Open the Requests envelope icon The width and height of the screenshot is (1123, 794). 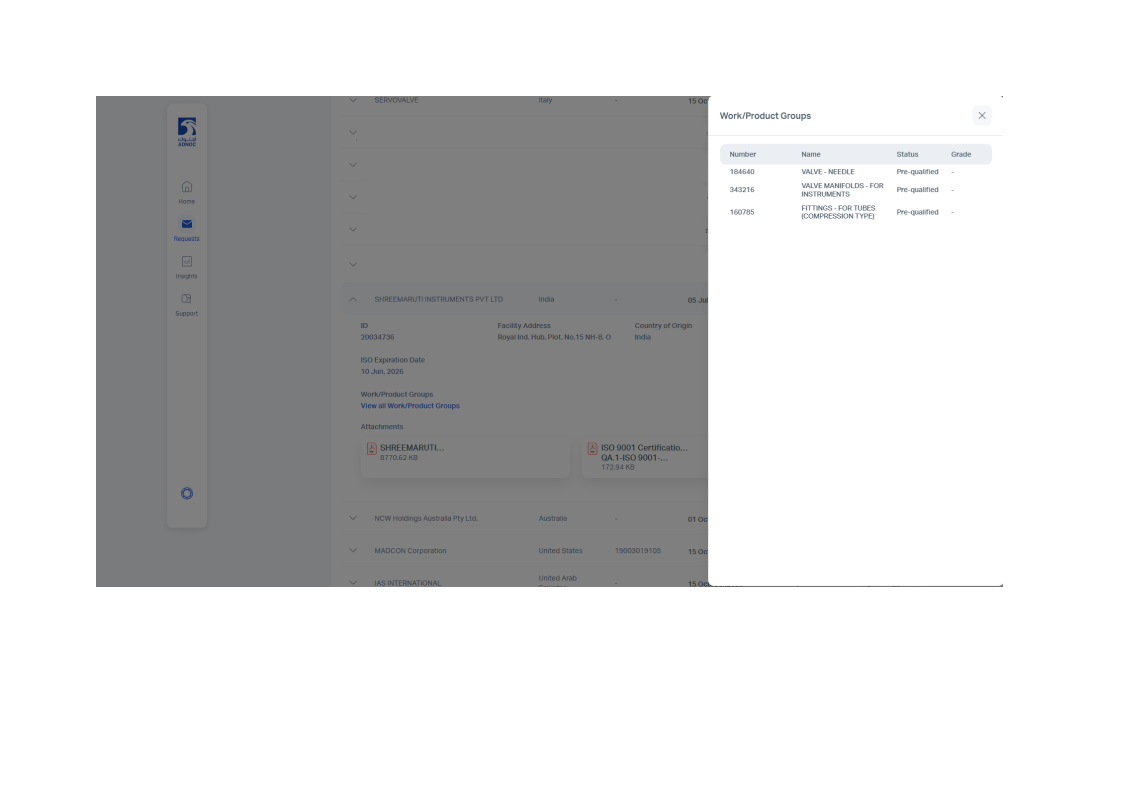click(x=186, y=224)
